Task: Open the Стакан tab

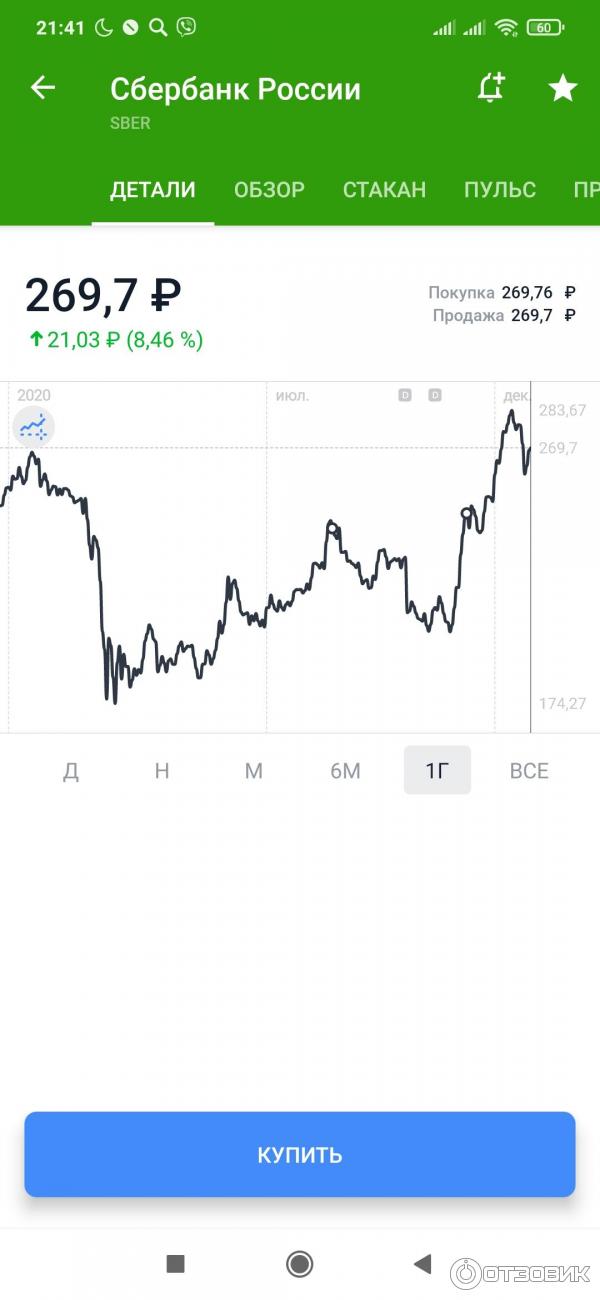Action: pyautogui.click(x=384, y=190)
